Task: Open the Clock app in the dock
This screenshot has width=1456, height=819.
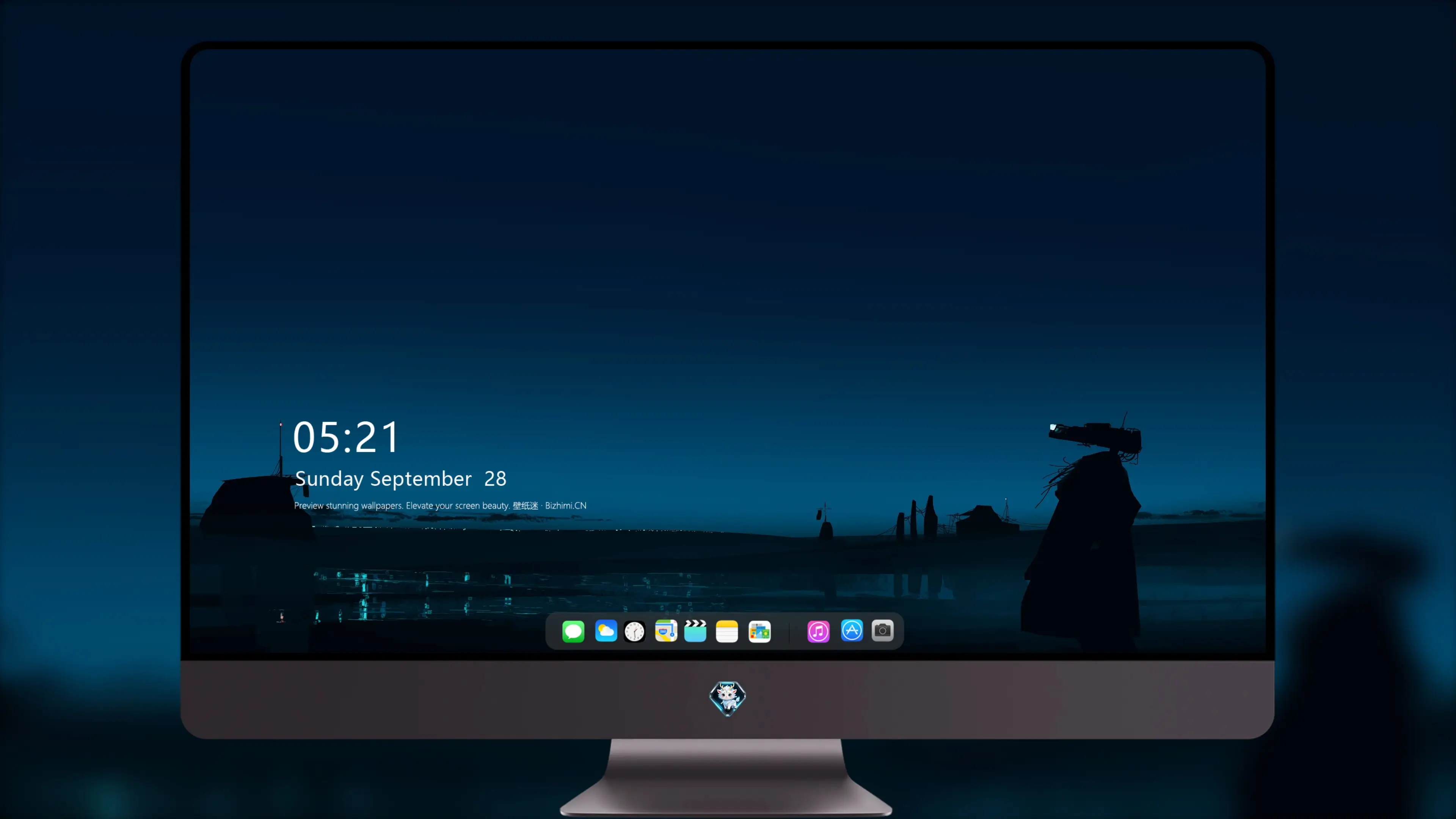Action: tap(634, 631)
